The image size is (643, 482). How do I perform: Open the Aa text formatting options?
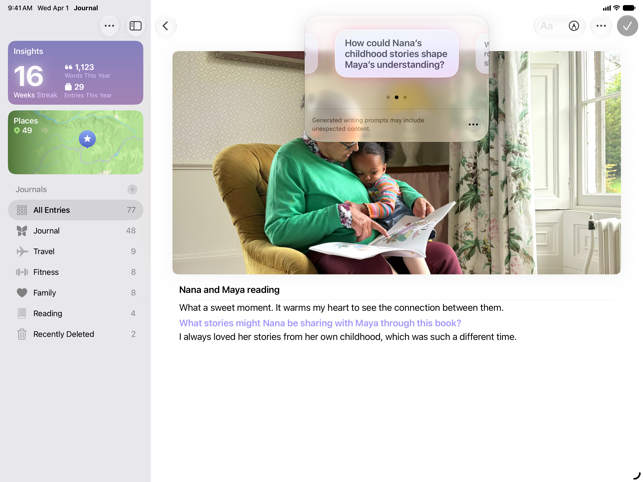546,26
